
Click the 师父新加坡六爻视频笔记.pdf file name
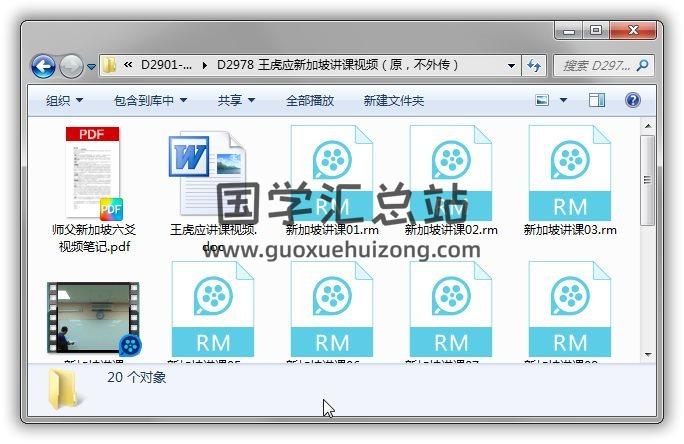tap(94, 238)
